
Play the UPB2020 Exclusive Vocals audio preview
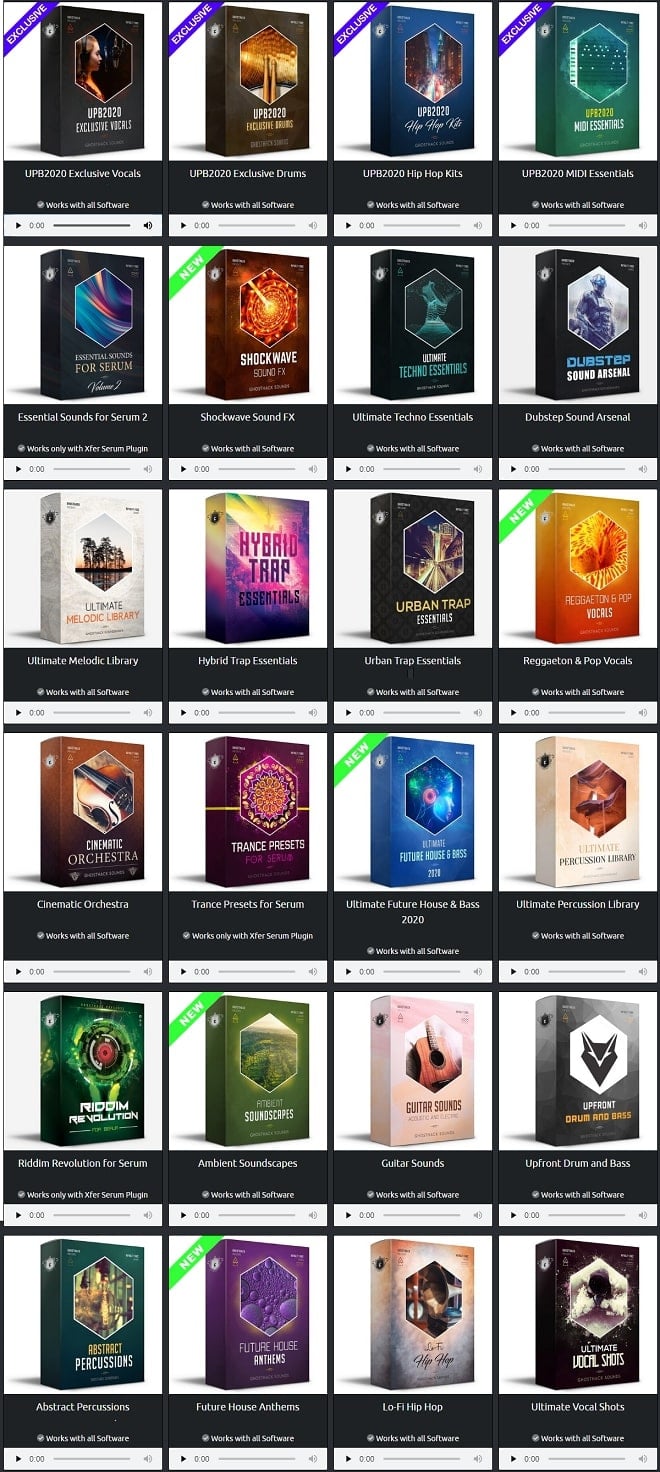(x=18, y=226)
